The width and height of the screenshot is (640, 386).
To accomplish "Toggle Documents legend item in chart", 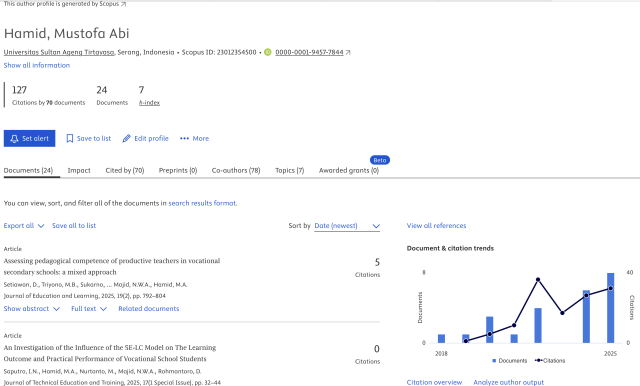I will coord(509,361).
